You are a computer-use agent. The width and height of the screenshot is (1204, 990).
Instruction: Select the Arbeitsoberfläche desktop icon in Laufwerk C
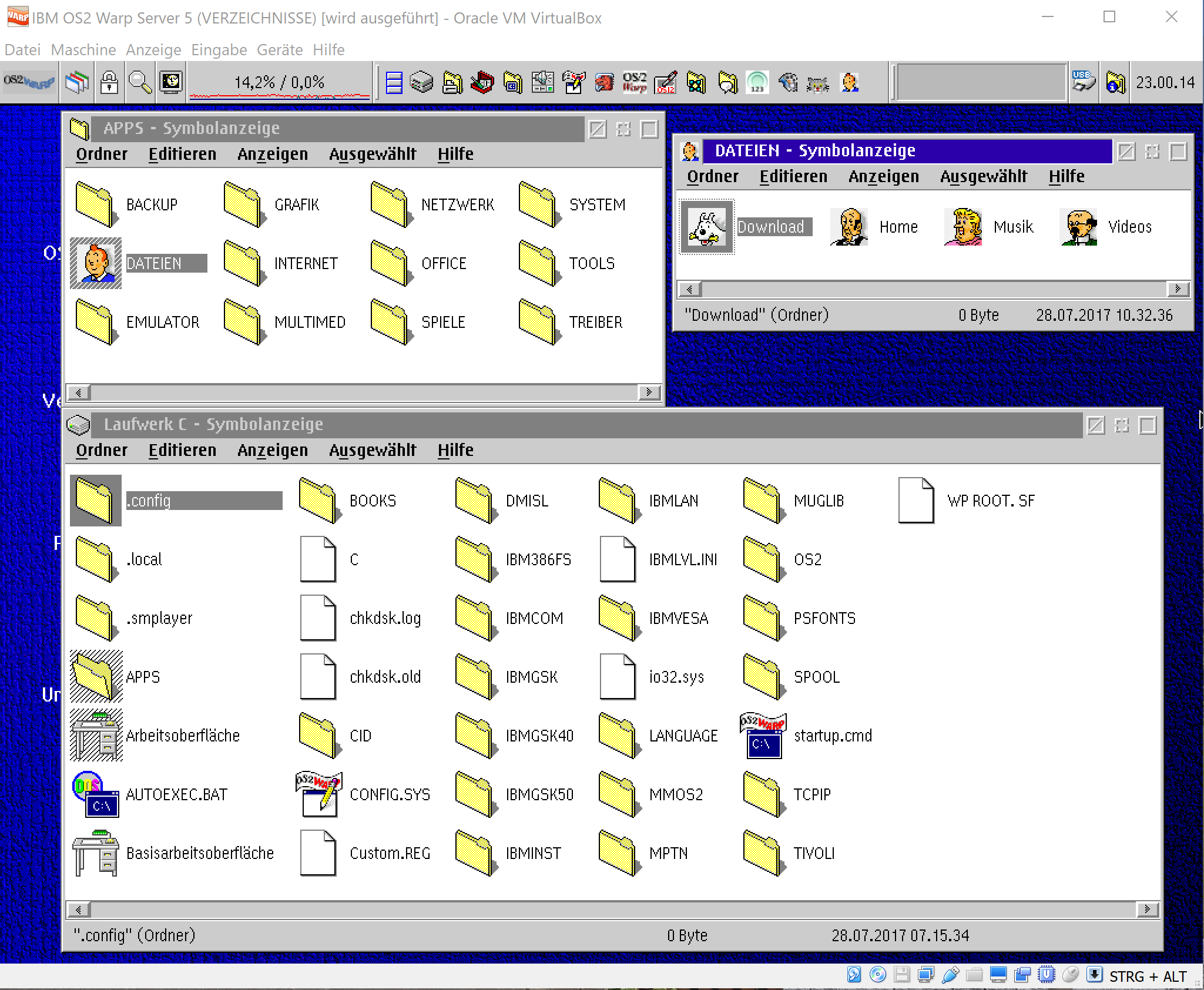pyautogui.click(x=96, y=735)
